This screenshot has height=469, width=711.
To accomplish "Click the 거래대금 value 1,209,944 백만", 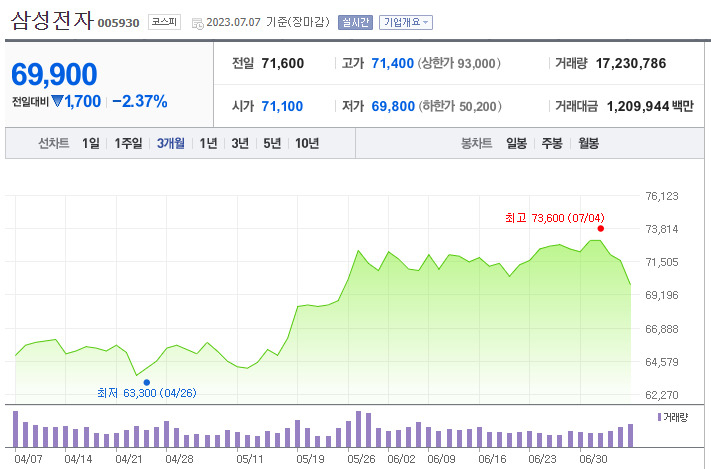I will (x=650, y=106).
